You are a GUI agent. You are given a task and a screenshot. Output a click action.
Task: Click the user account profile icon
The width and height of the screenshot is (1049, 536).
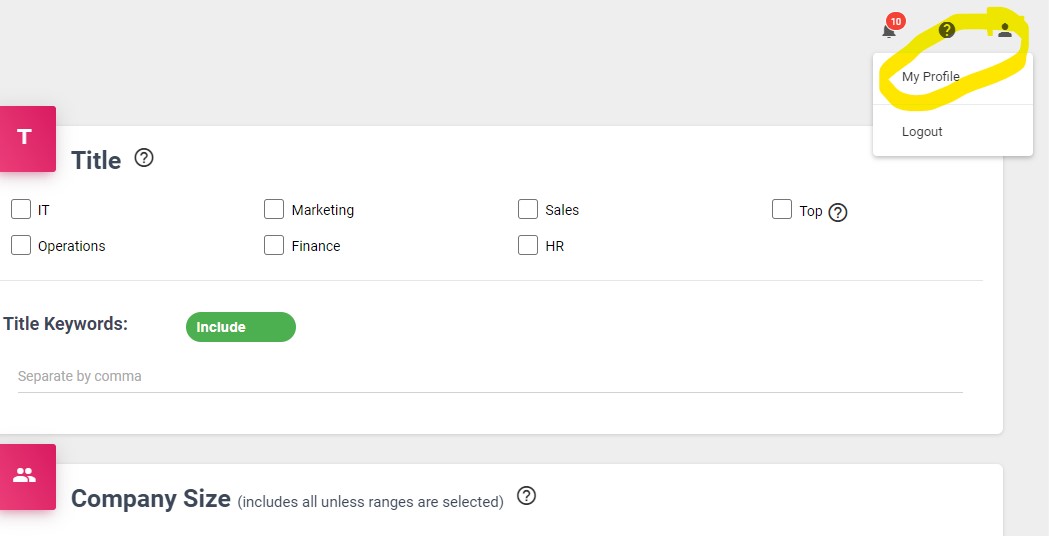click(x=1005, y=29)
